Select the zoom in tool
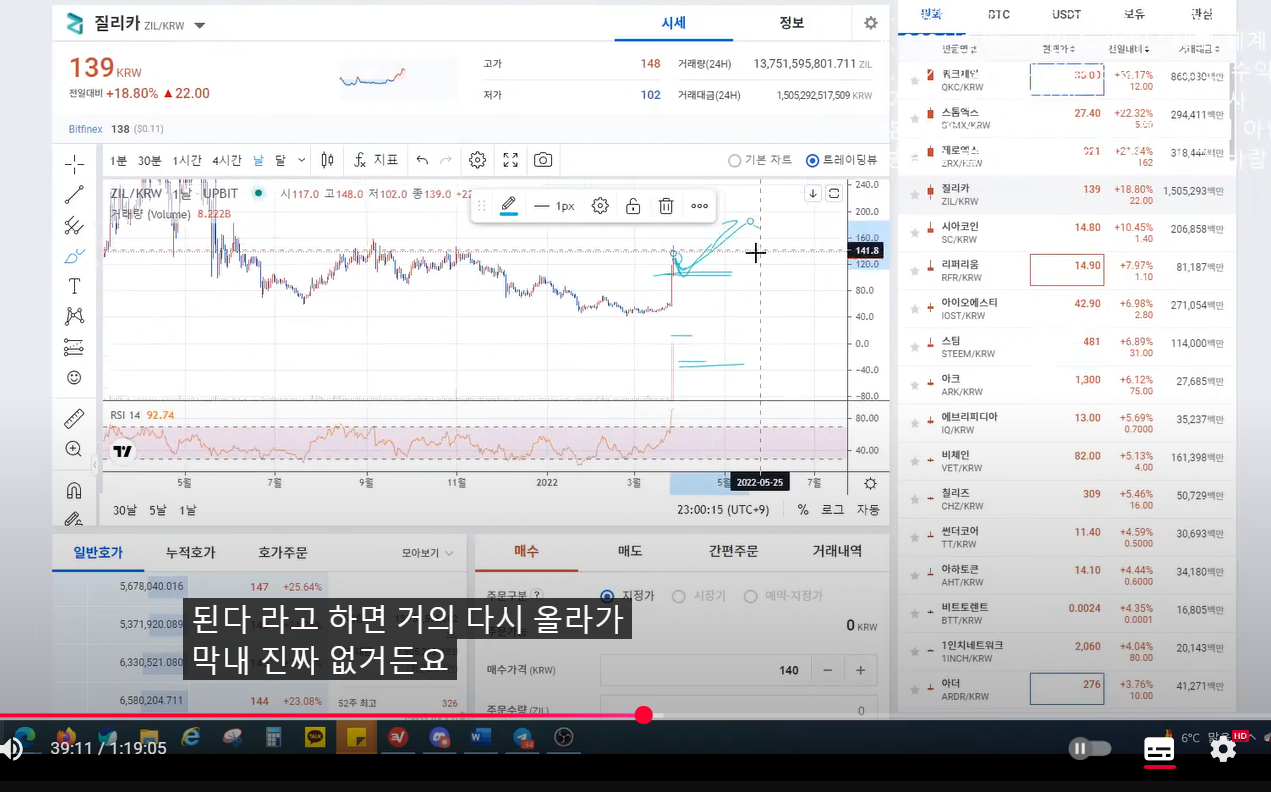Screen dimensions: 1271x792 click(x=74, y=449)
